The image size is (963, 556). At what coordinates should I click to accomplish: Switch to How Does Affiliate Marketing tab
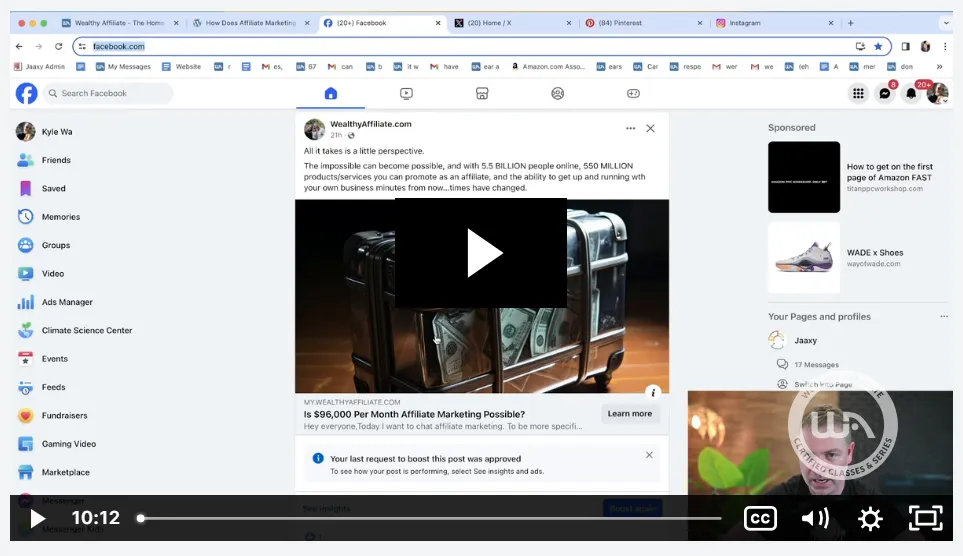[250, 23]
